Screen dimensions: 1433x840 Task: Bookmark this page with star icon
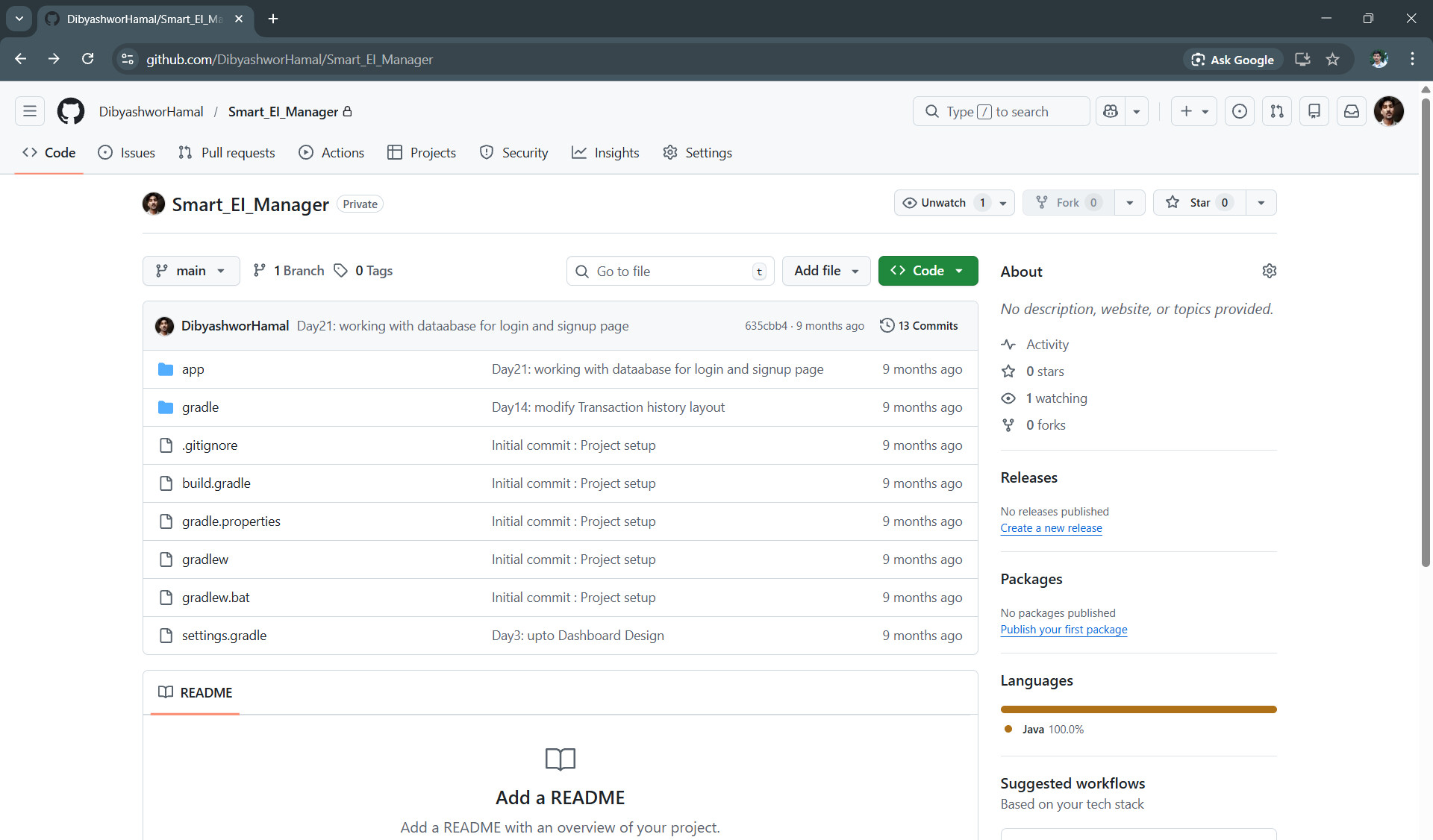point(1332,60)
